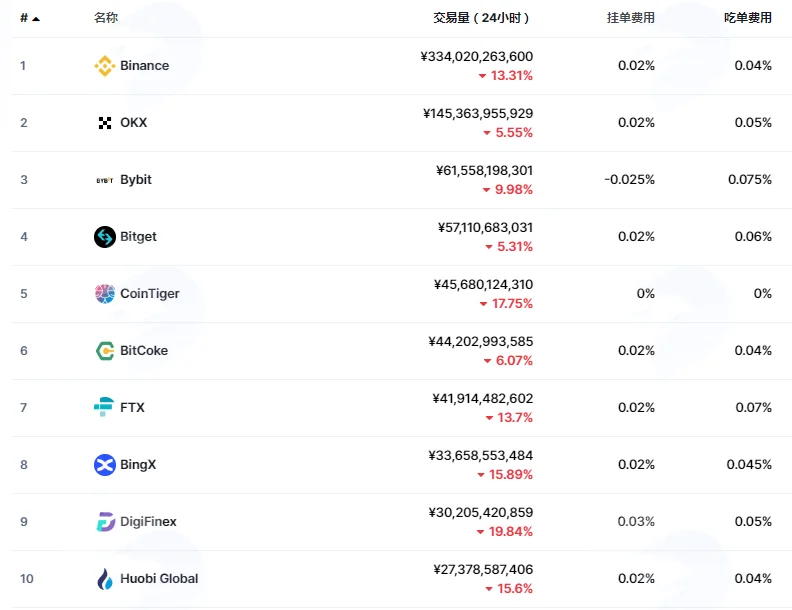Click the BitCoke logo icon
This screenshot has height=610, width=792.
click(x=105, y=350)
